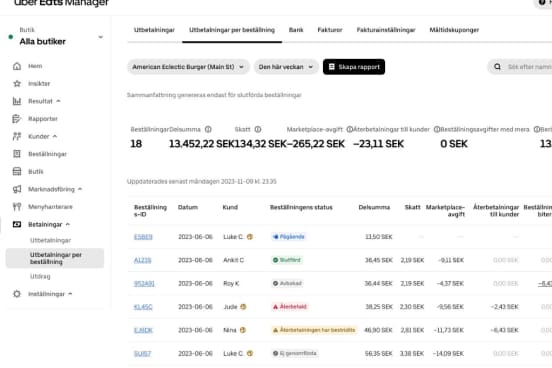
Task: Click the badge icon beside Nina
Action: [x=243, y=330]
